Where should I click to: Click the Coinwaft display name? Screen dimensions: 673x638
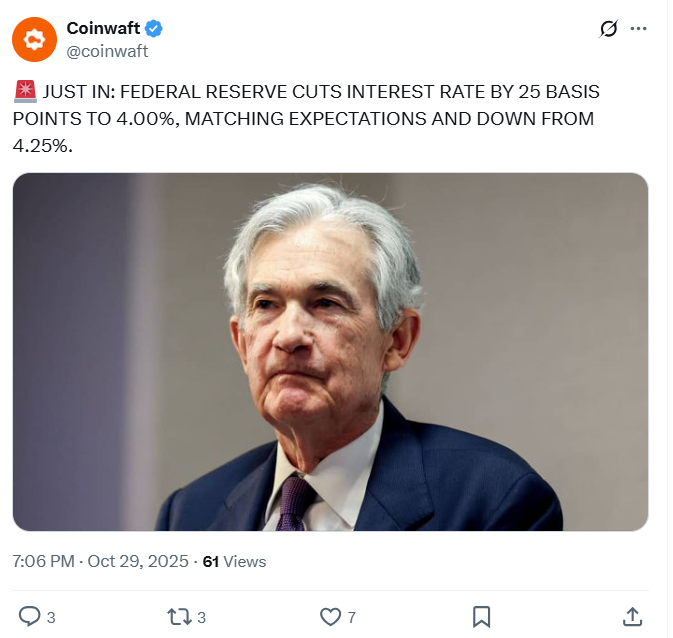(103, 28)
